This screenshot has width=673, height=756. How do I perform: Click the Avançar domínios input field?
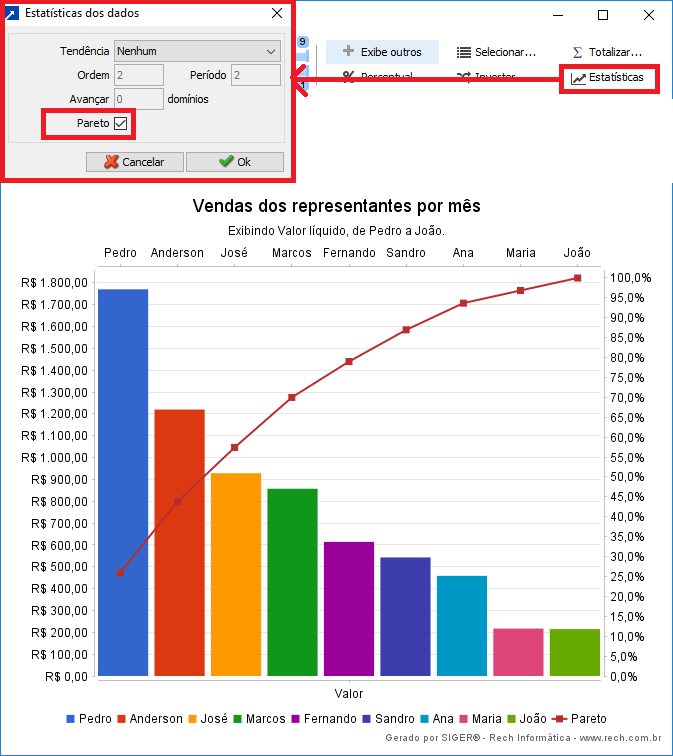(x=139, y=99)
